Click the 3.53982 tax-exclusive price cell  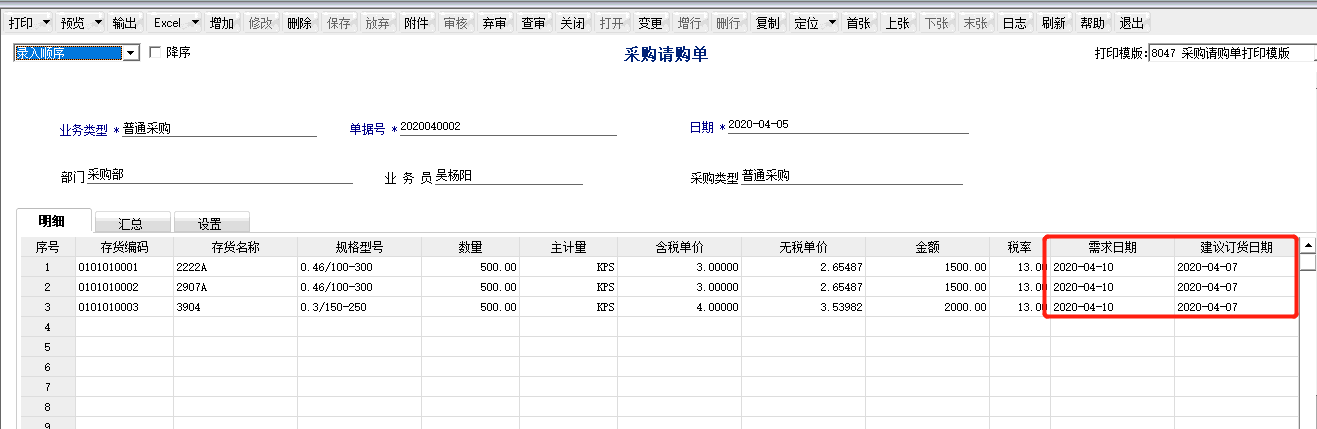coord(804,307)
